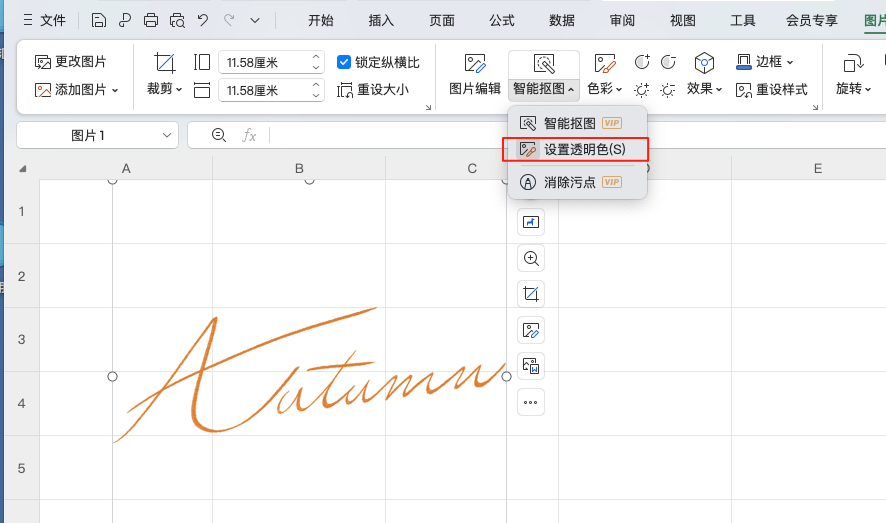886x523 pixels.
Task: Switch to the 公式 ribbon tab
Action: (x=502, y=20)
